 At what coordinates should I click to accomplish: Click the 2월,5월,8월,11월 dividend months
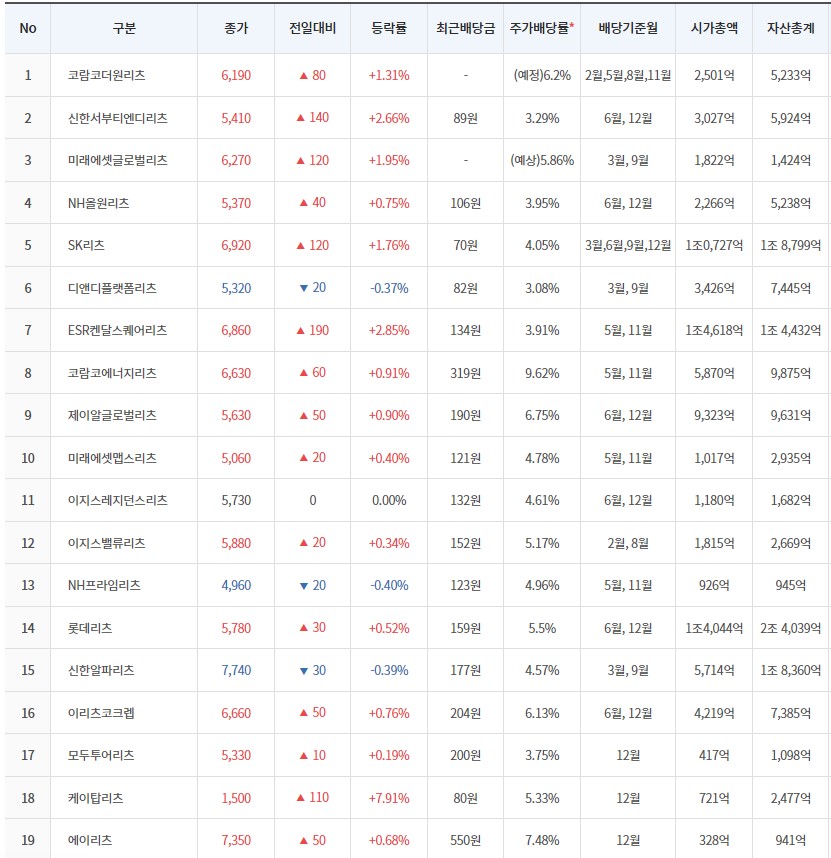[628, 76]
